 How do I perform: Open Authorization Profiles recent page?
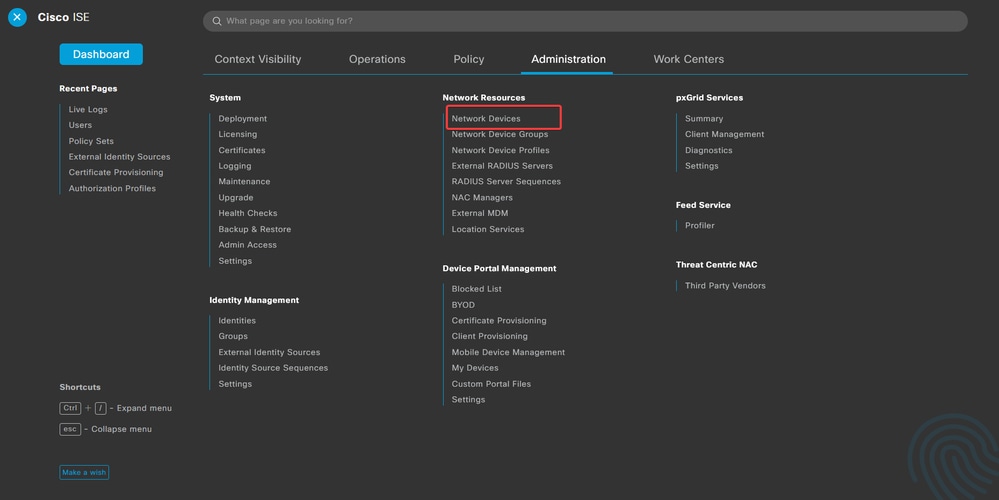pyautogui.click(x=112, y=189)
